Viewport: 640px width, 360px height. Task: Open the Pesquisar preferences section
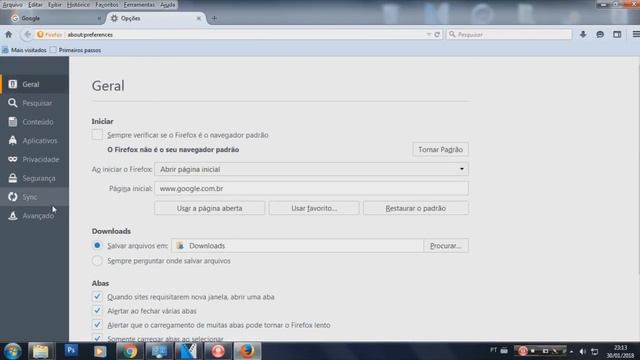34,103
